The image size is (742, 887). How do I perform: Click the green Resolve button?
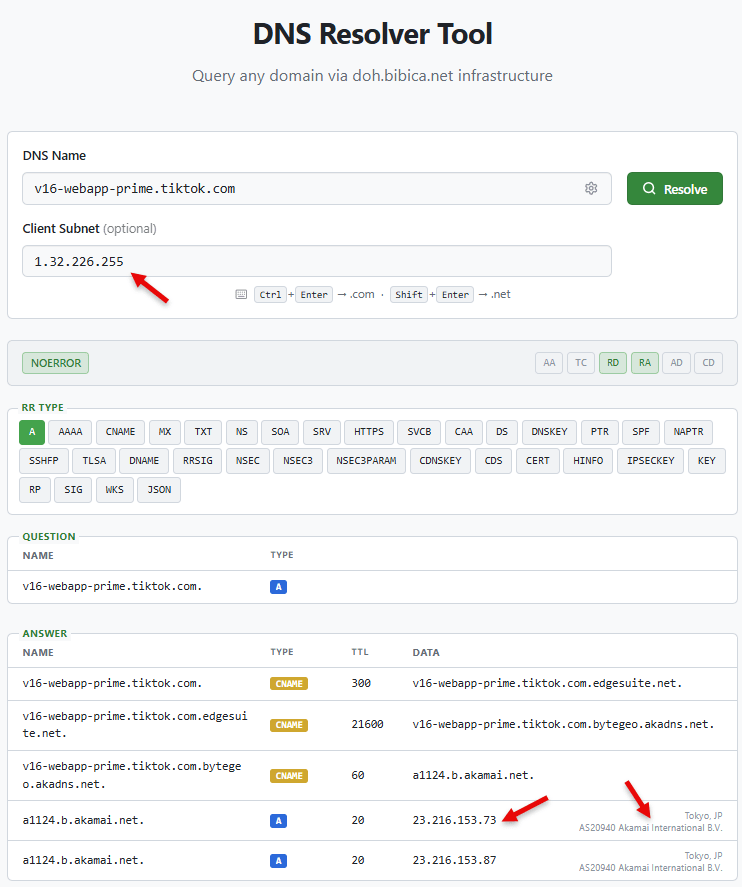[675, 188]
